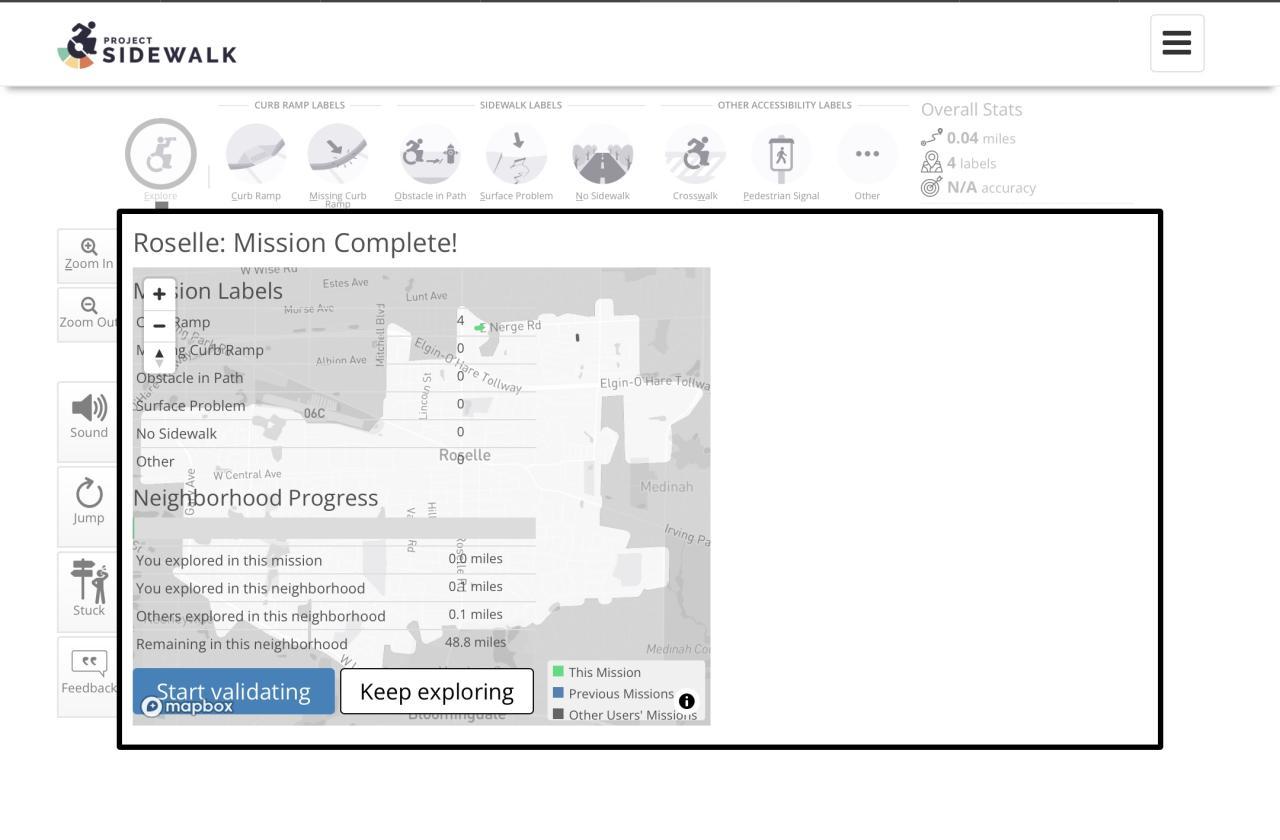
Task: Click the 4 labels overall stat
Action: (x=959, y=163)
